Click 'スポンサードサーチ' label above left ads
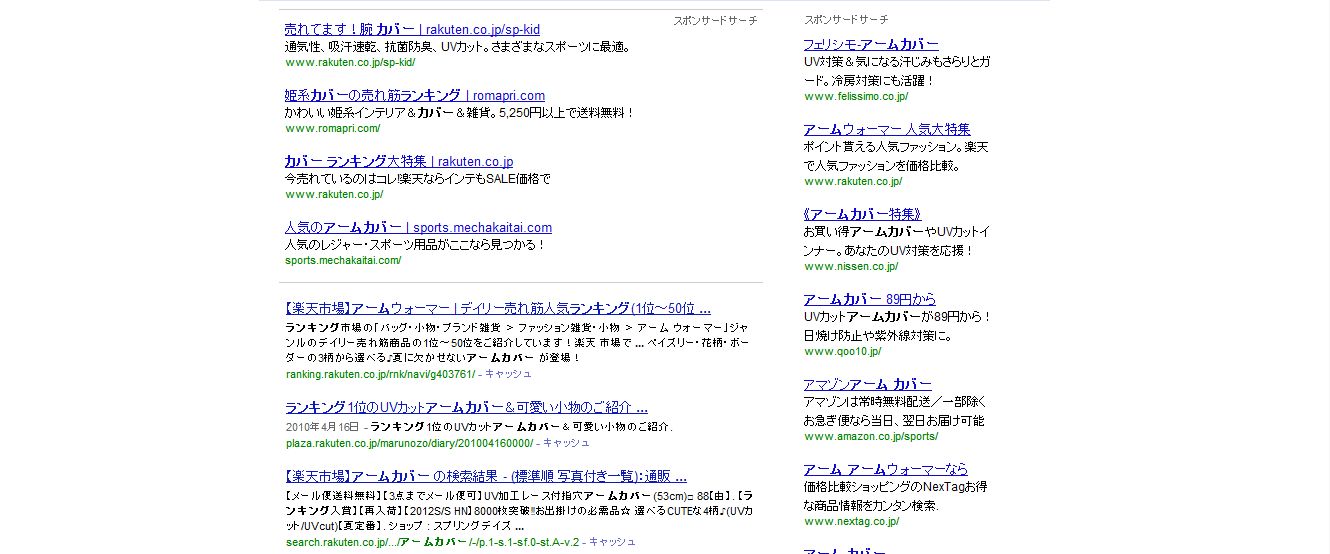Viewport: 1330px width, 554px height. tap(715, 20)
